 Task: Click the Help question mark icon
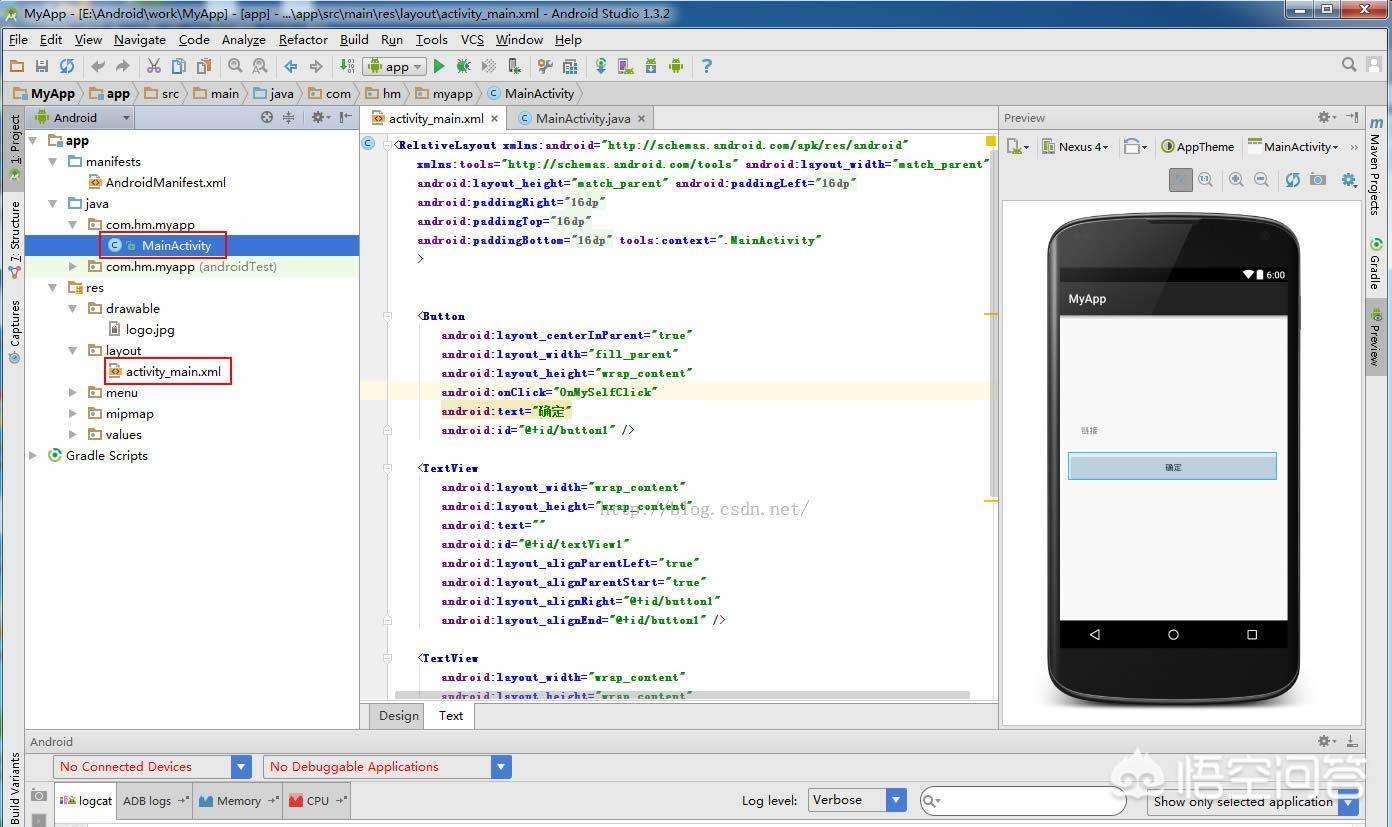tap(707, 66)
